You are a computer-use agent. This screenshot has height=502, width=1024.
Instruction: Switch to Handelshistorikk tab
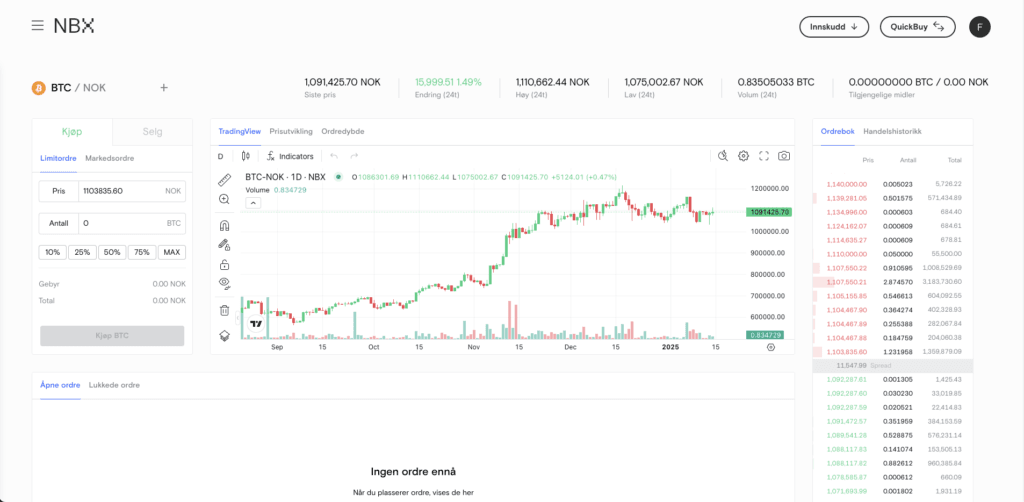[x=892, y=131]
